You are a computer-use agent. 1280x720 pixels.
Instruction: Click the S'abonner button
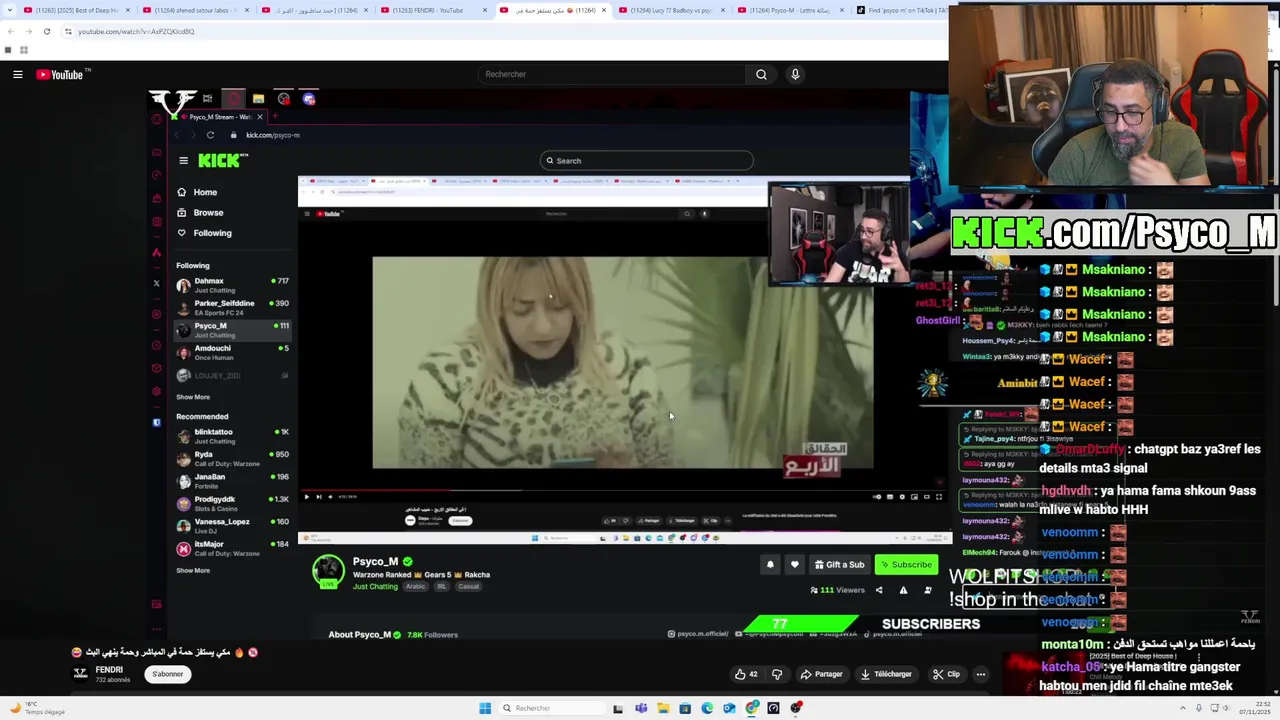[167, 674]
